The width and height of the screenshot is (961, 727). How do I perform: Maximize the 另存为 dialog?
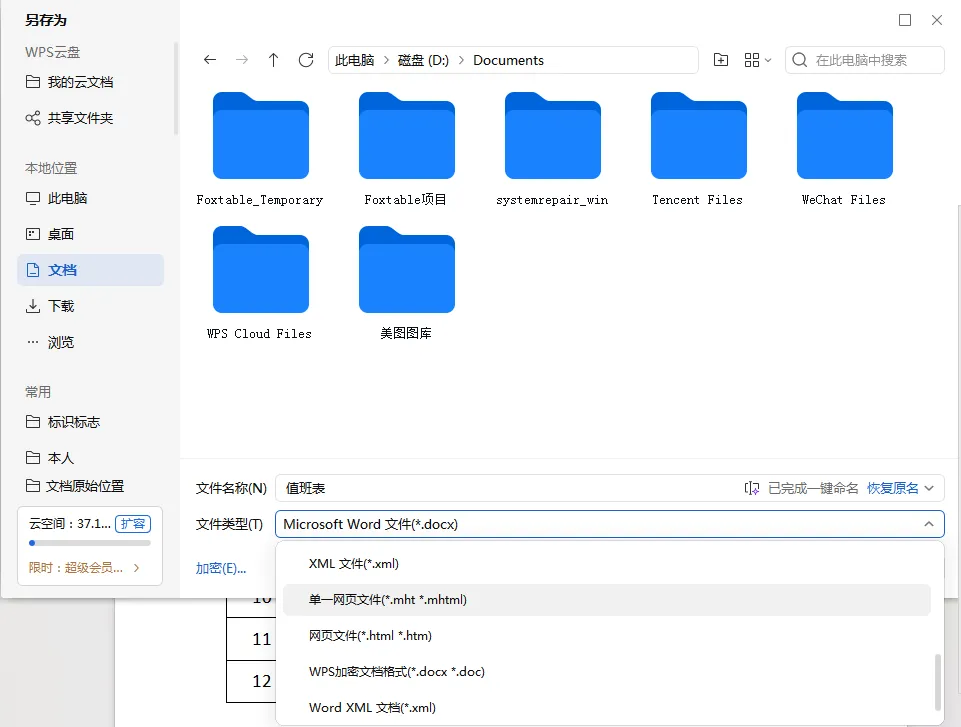[905, 20]
